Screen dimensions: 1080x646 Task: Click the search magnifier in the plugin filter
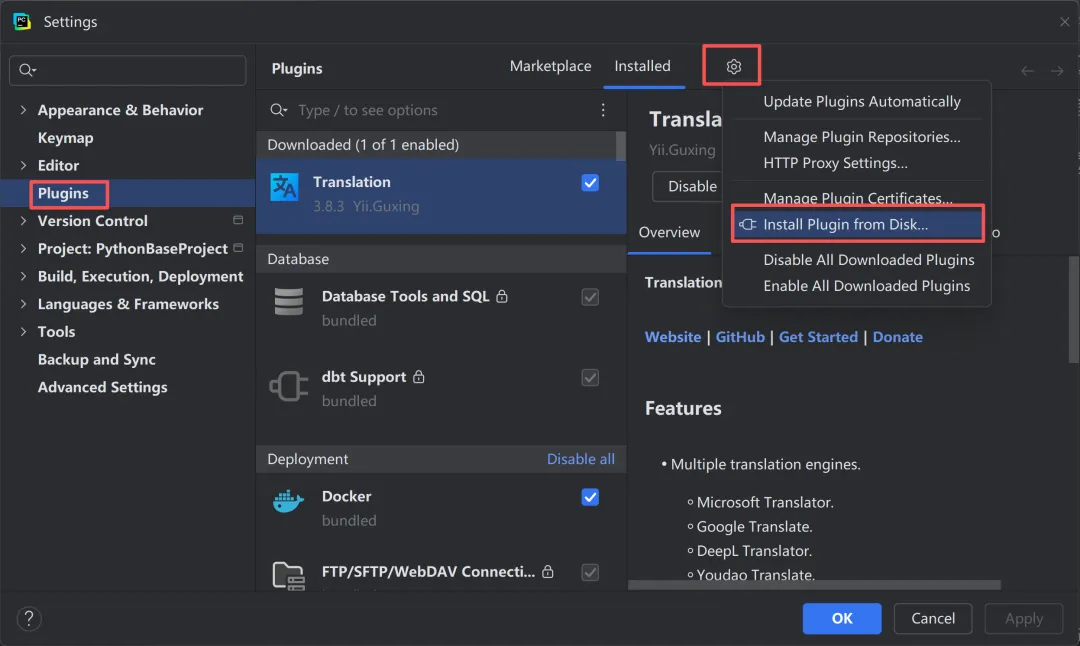278,110
